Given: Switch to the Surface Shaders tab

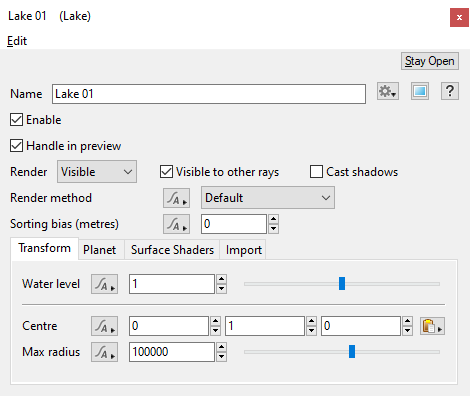Looking at the screenshot, I should [x=172, y=250].
